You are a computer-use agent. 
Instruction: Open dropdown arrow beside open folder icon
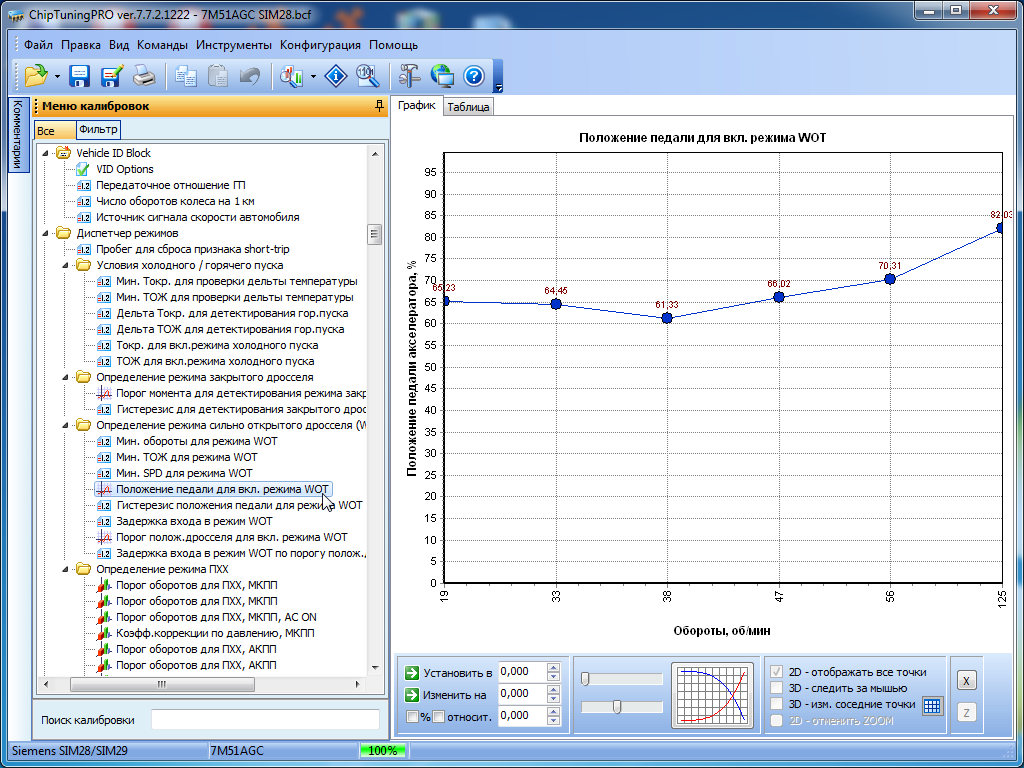click(57, 76)
